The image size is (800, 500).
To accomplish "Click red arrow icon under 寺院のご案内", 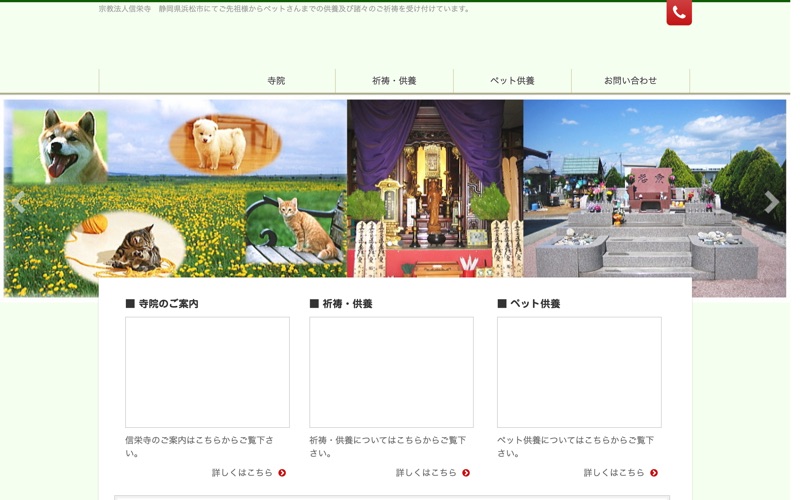I will (282, 473).
